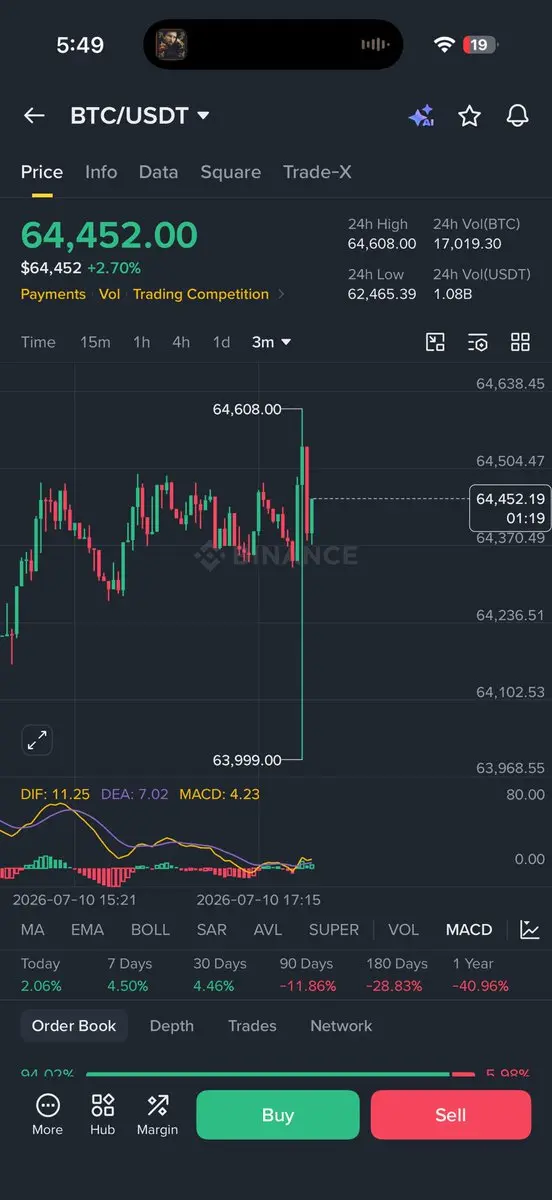The height and width of the screenshot is (1200, 552).
Task: Select the 1h chart interval
Action: (142, 342)
